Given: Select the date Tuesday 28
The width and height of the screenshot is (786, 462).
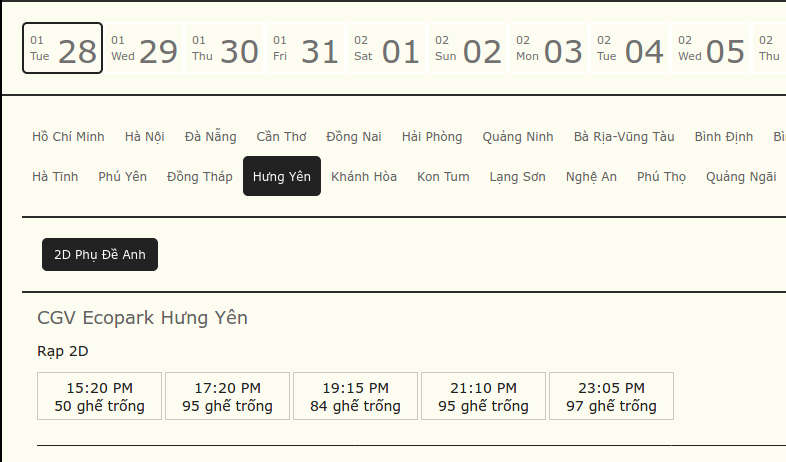Looking at the screenshot, I should coord(62,49).
